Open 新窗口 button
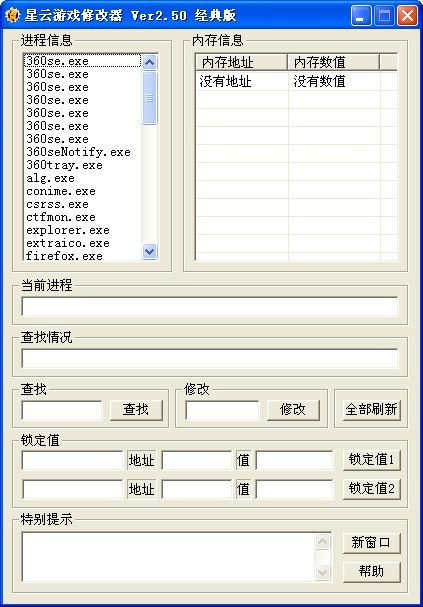This screenshot has width=423, height=607. (371, 543)
